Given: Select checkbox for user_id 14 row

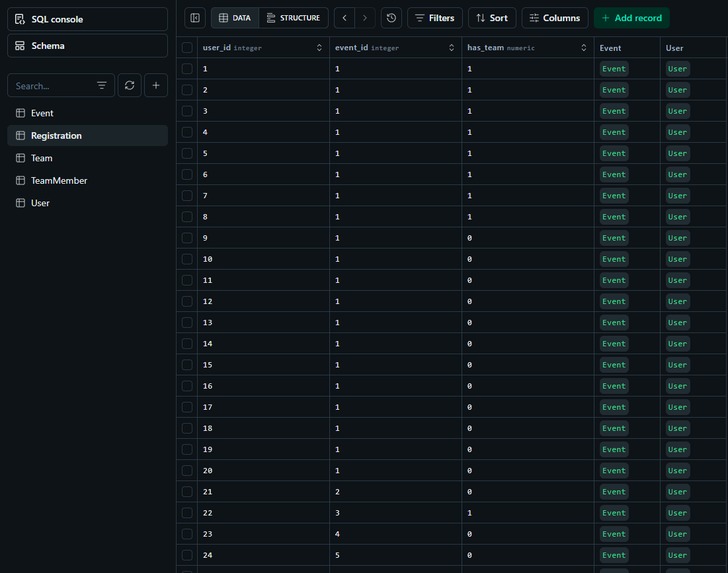Looking at the screenshot, I should coord(187,344).
